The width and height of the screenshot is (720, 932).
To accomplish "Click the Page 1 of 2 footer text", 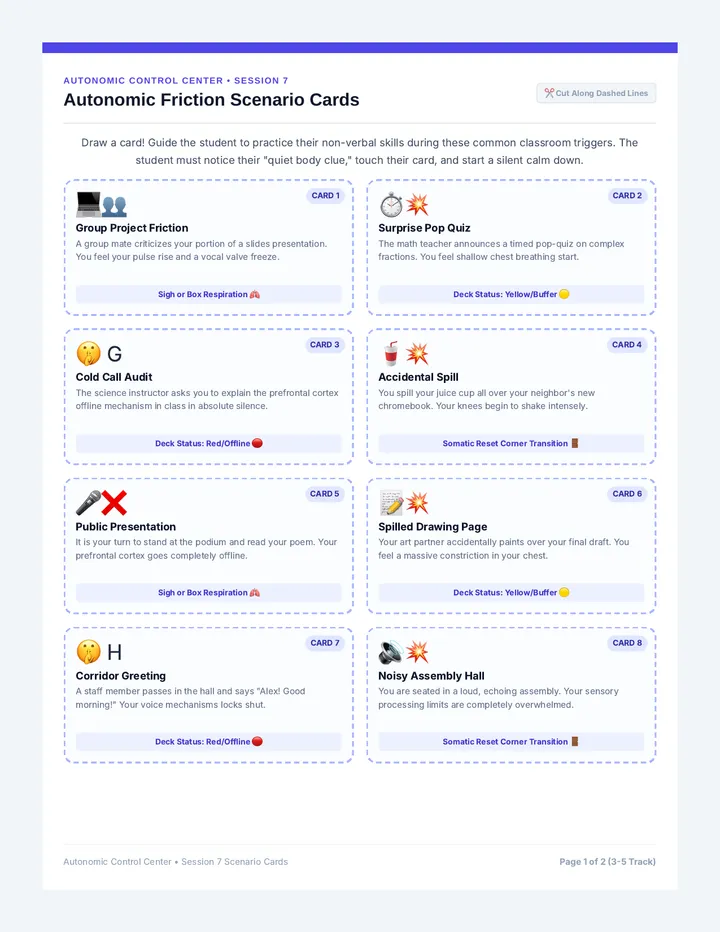I will 607,861.
